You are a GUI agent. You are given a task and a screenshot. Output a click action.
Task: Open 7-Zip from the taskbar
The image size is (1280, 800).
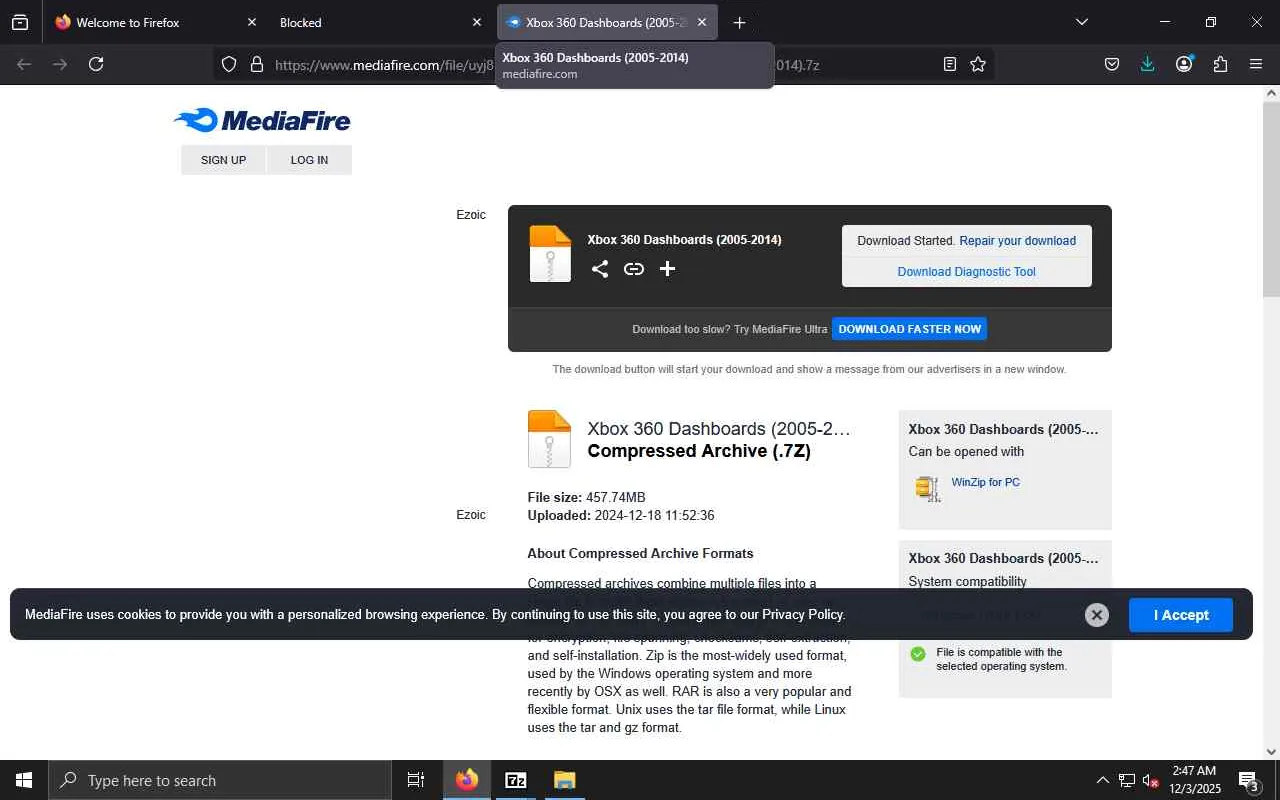(516, 780)
